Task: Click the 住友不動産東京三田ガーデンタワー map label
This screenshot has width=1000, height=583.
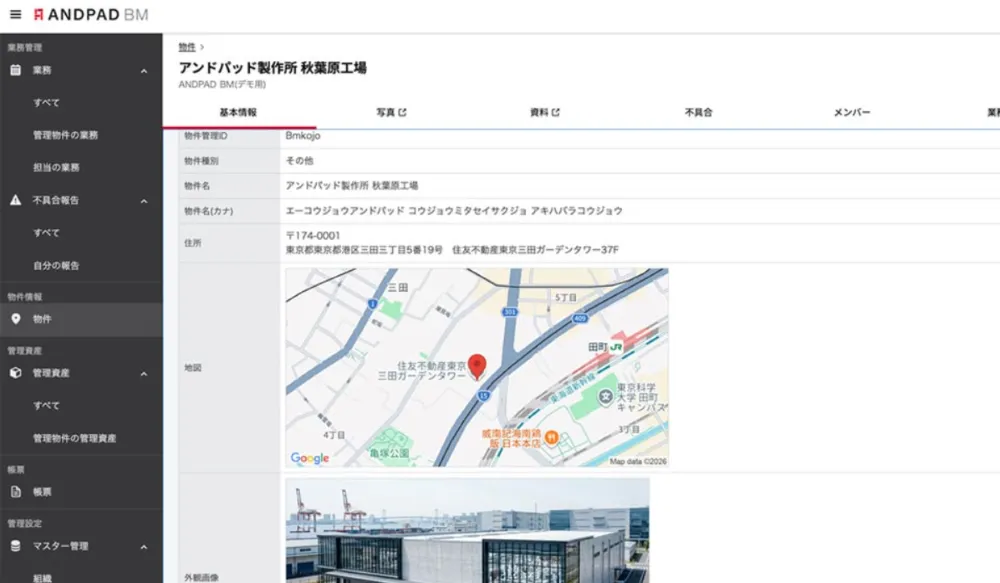Action: click(x=422, y=371)
